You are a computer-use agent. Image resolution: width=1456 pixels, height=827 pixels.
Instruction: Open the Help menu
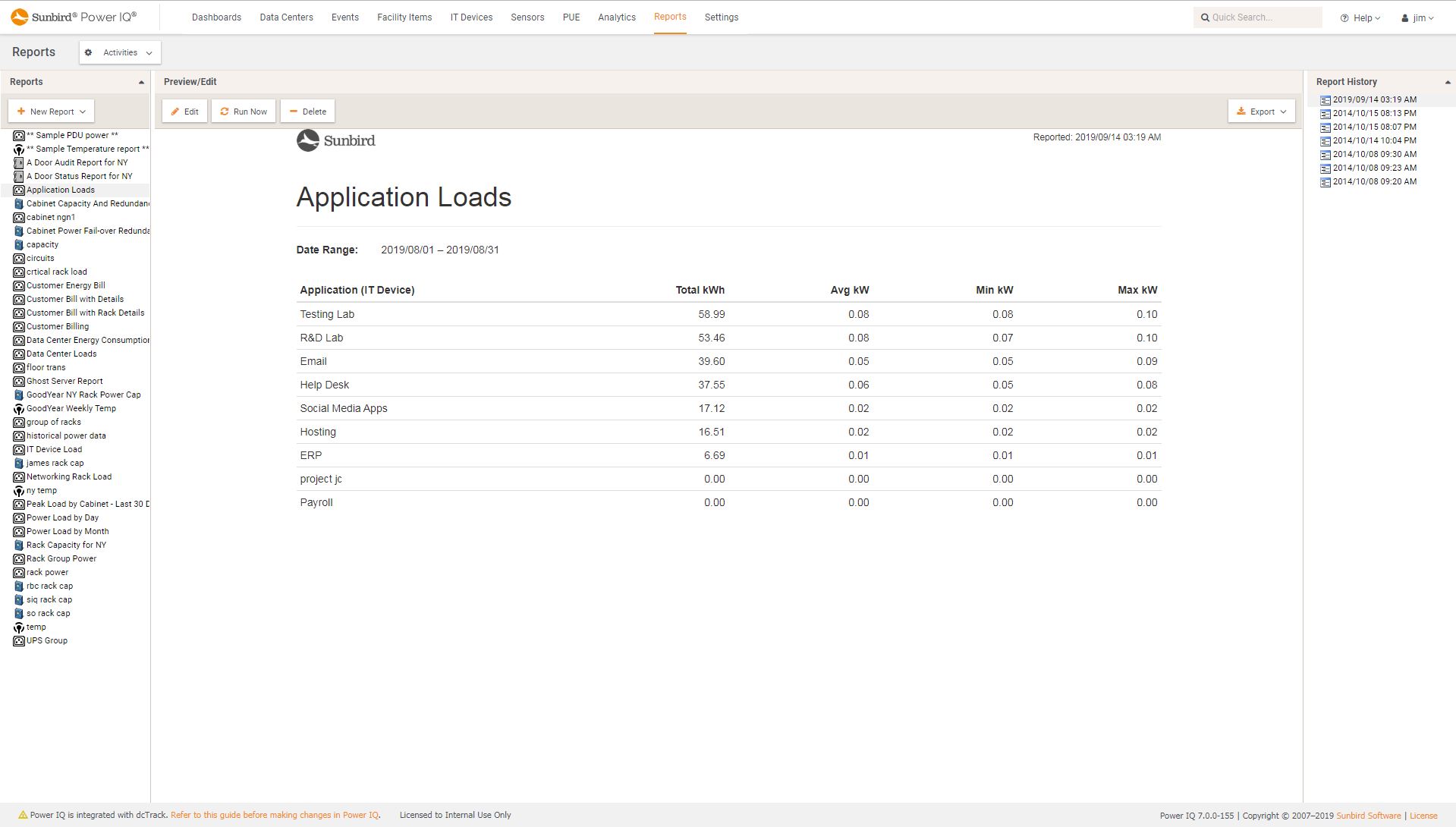tap(1359, 17)
